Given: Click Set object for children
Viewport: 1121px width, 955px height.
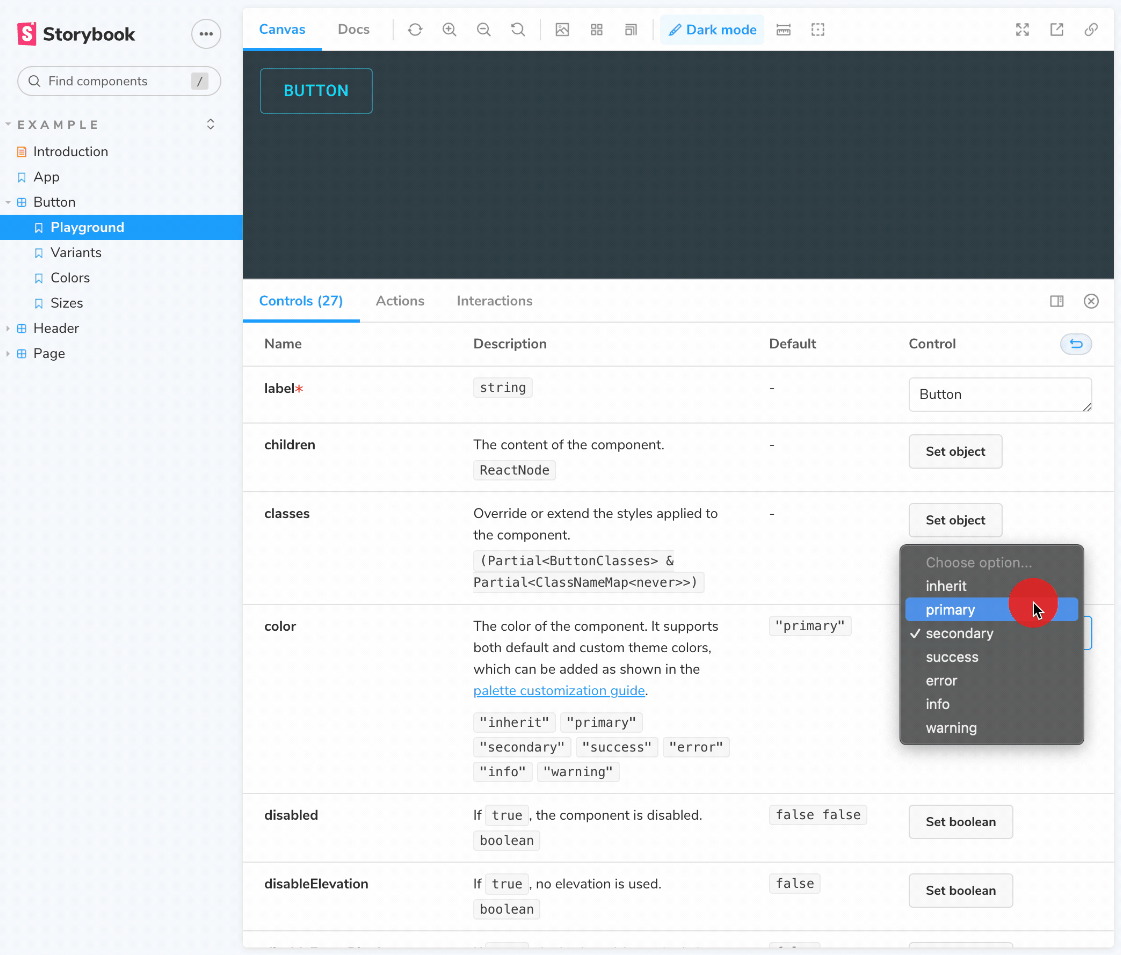Looking at the screenshot, I should pyautogui.click(x=955, y=452).
